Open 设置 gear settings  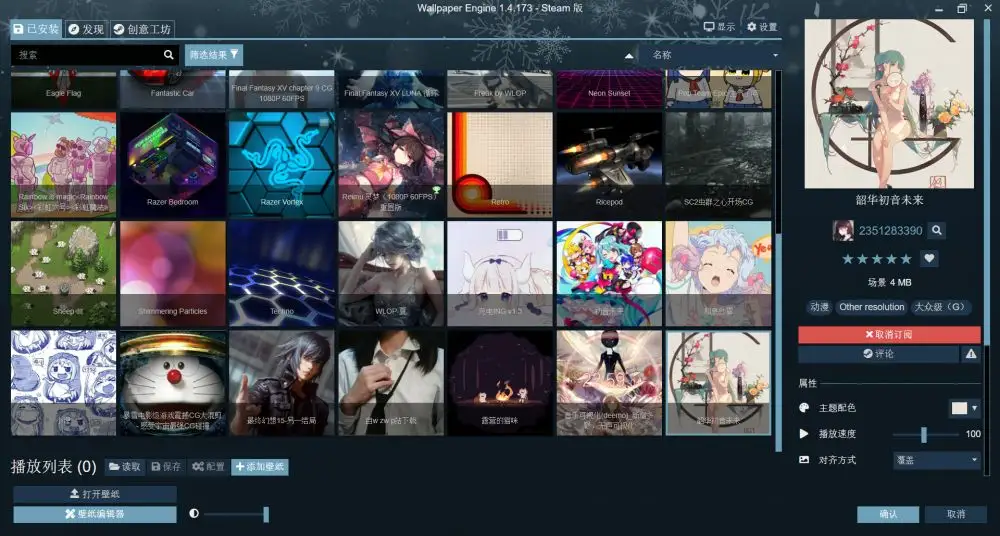point(762,27)
